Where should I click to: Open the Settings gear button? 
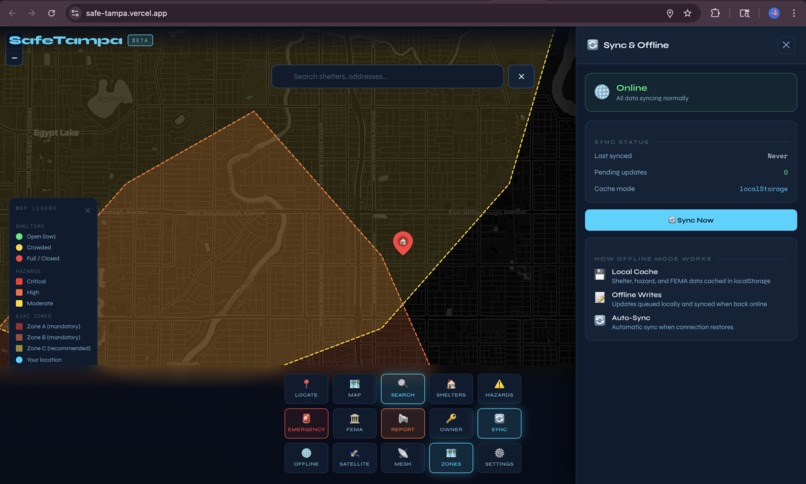(x=499, y=457)
